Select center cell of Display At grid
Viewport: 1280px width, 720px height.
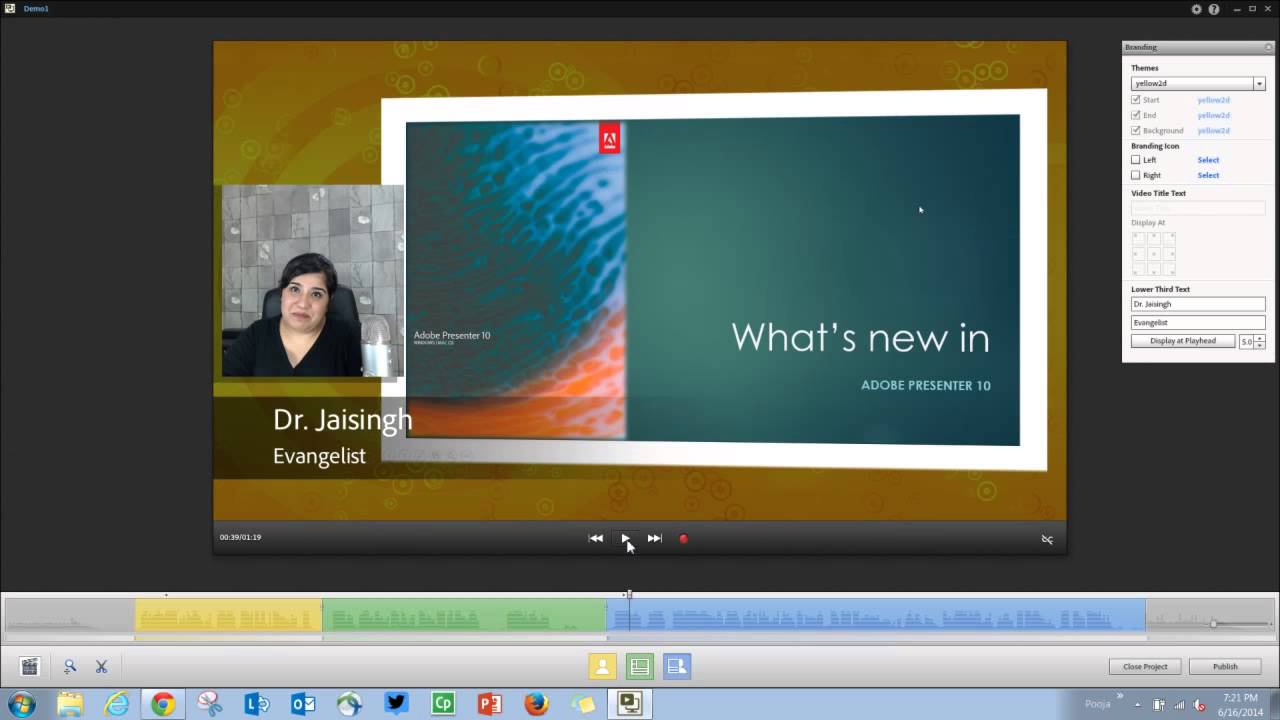(x=1154, y=254)
